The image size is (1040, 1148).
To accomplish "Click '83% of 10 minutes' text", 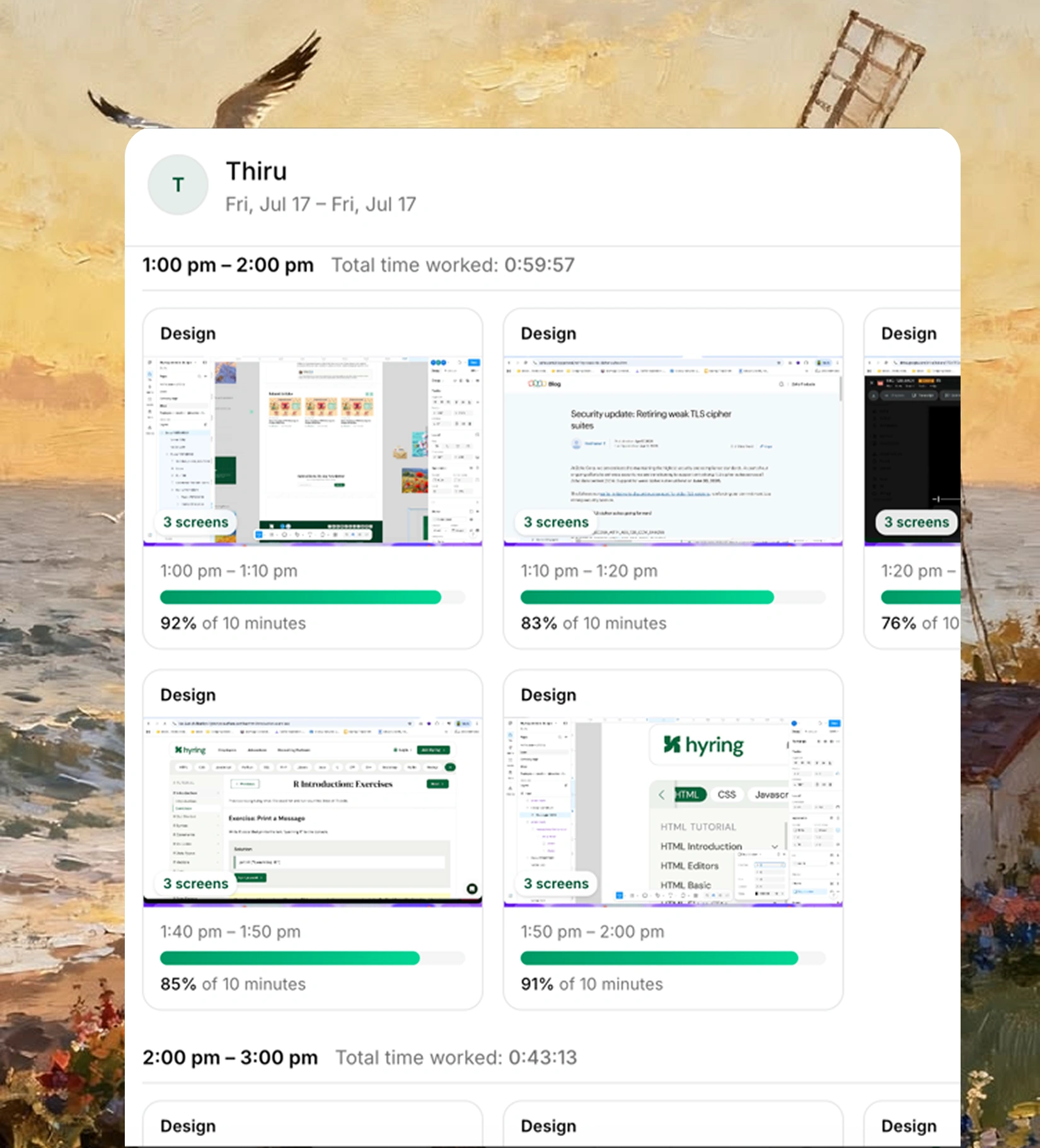I will (x=594, y=623).
